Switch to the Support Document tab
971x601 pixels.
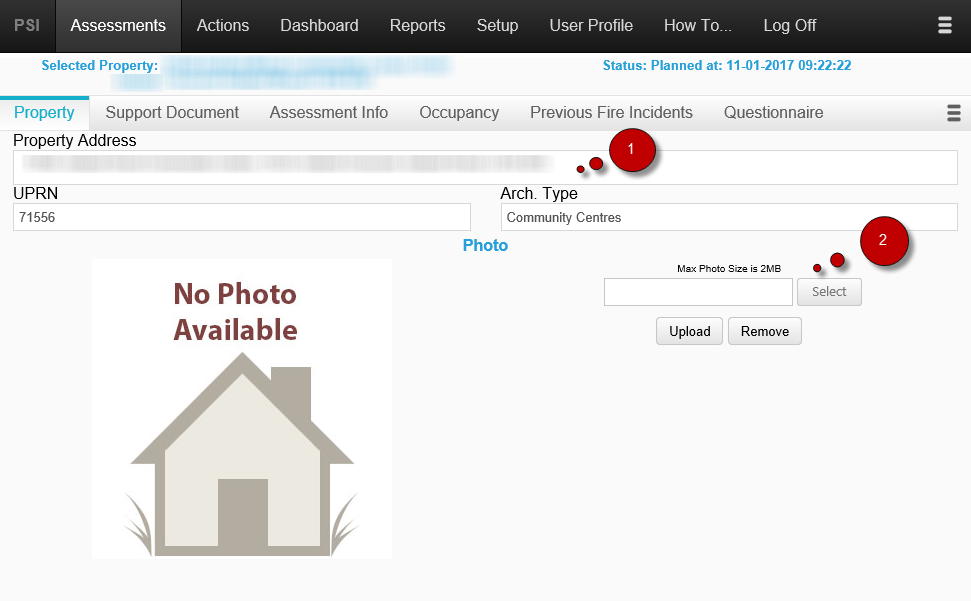coord(171,112)
